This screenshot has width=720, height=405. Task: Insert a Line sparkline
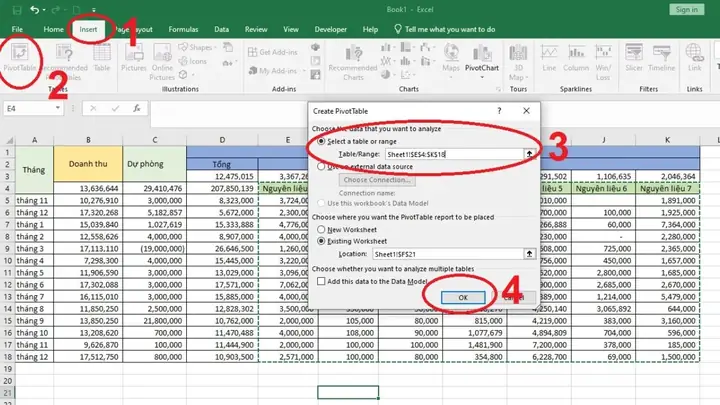pos(549,58)
